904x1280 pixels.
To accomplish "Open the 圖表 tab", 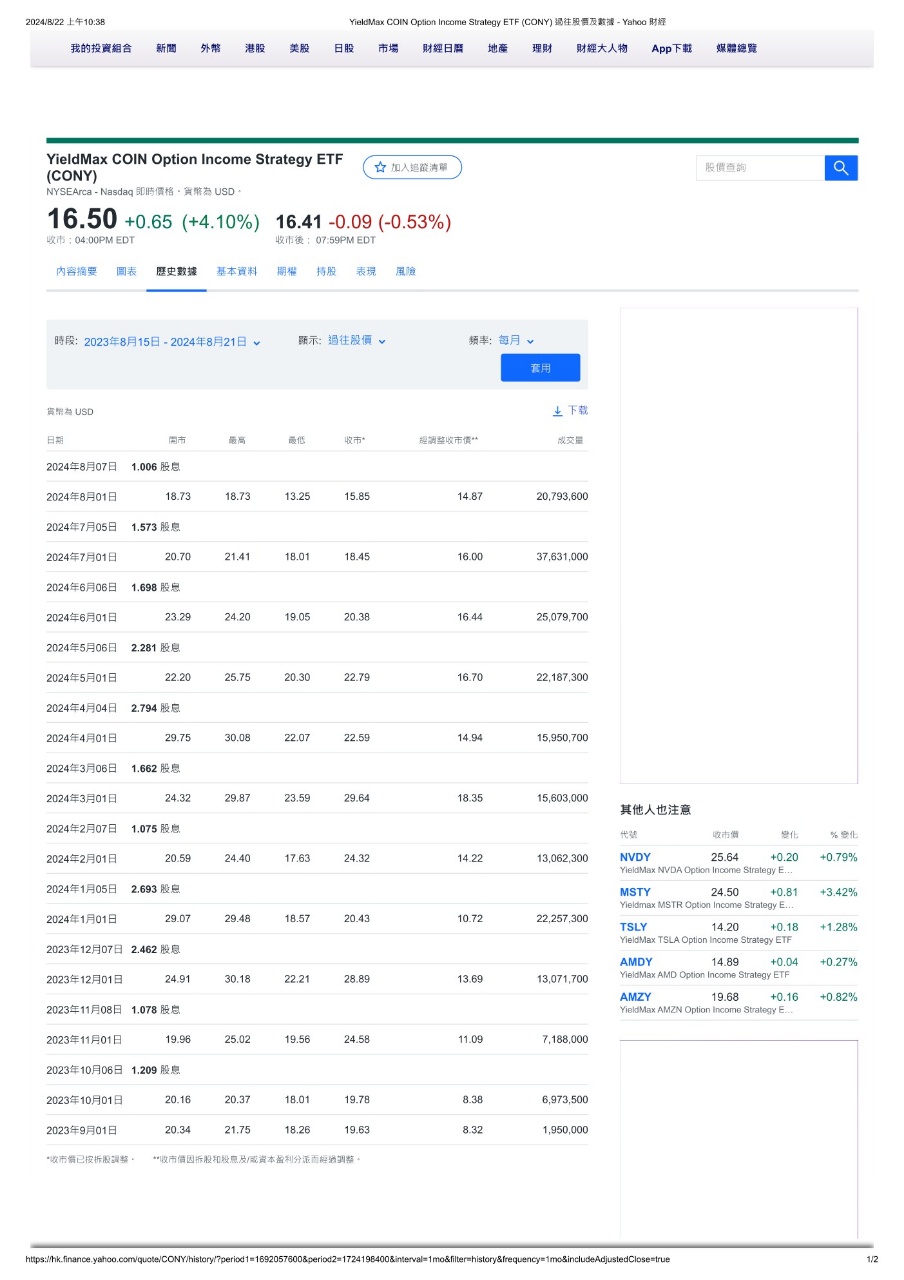I will 126,272.
